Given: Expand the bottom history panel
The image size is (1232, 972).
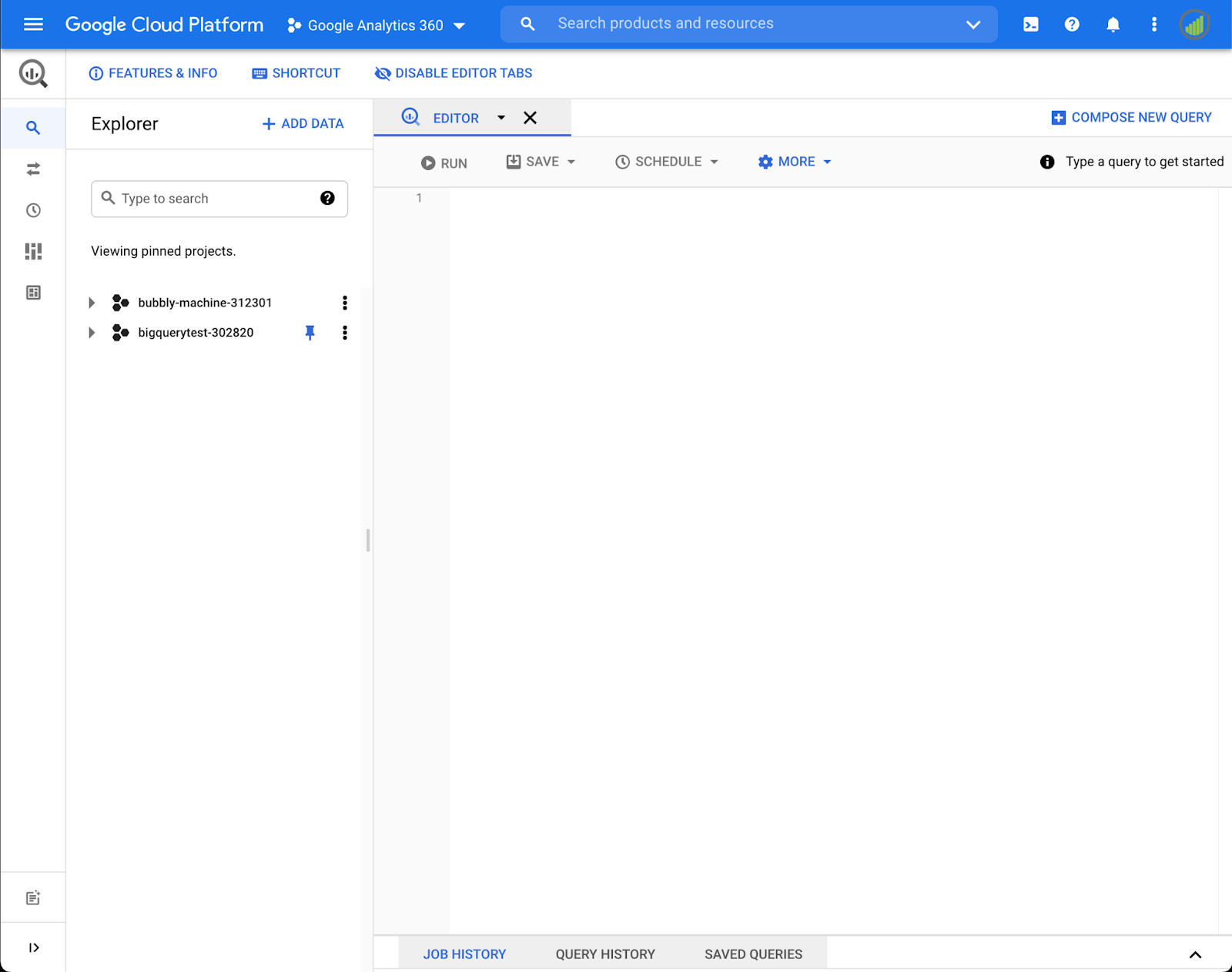Looking at the screenshot, I should point(1195,955).
